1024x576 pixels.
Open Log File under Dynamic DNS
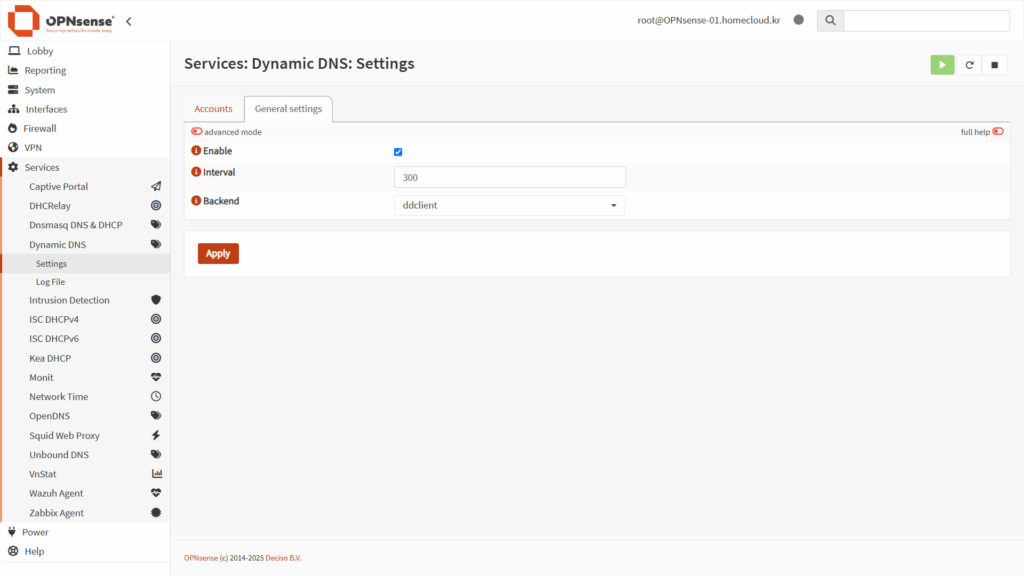50,282
